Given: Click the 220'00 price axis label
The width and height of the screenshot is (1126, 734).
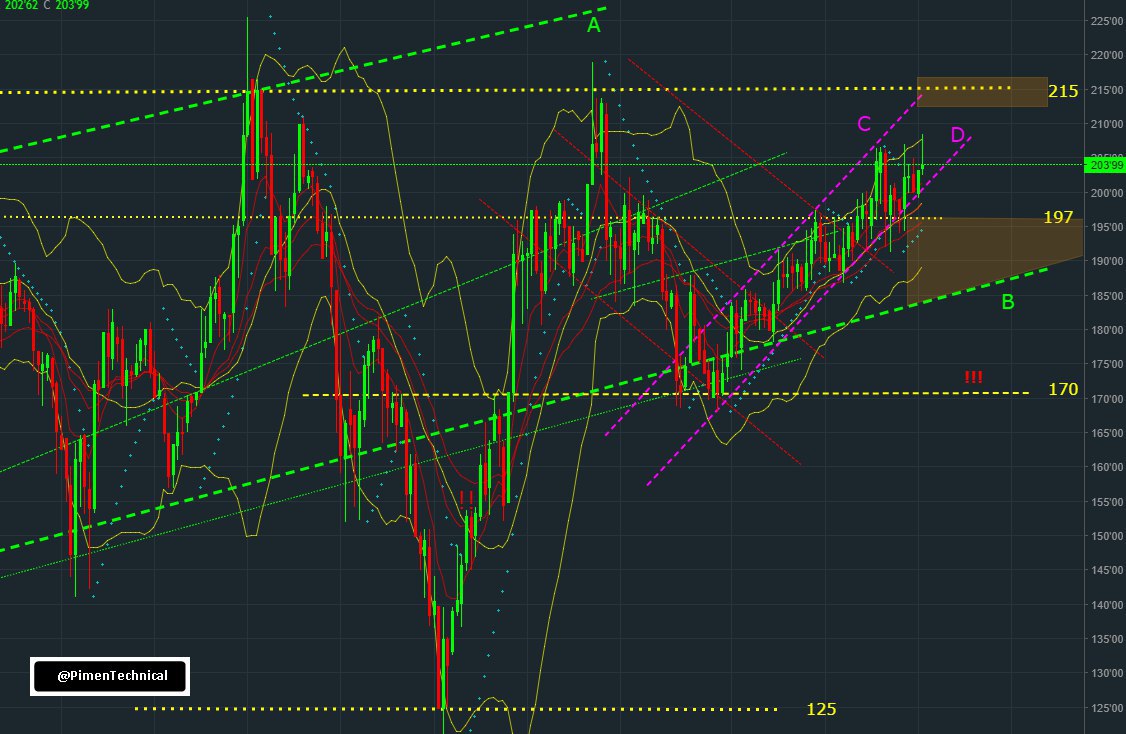Looking at the screenshot, I should coord(1107,55).
